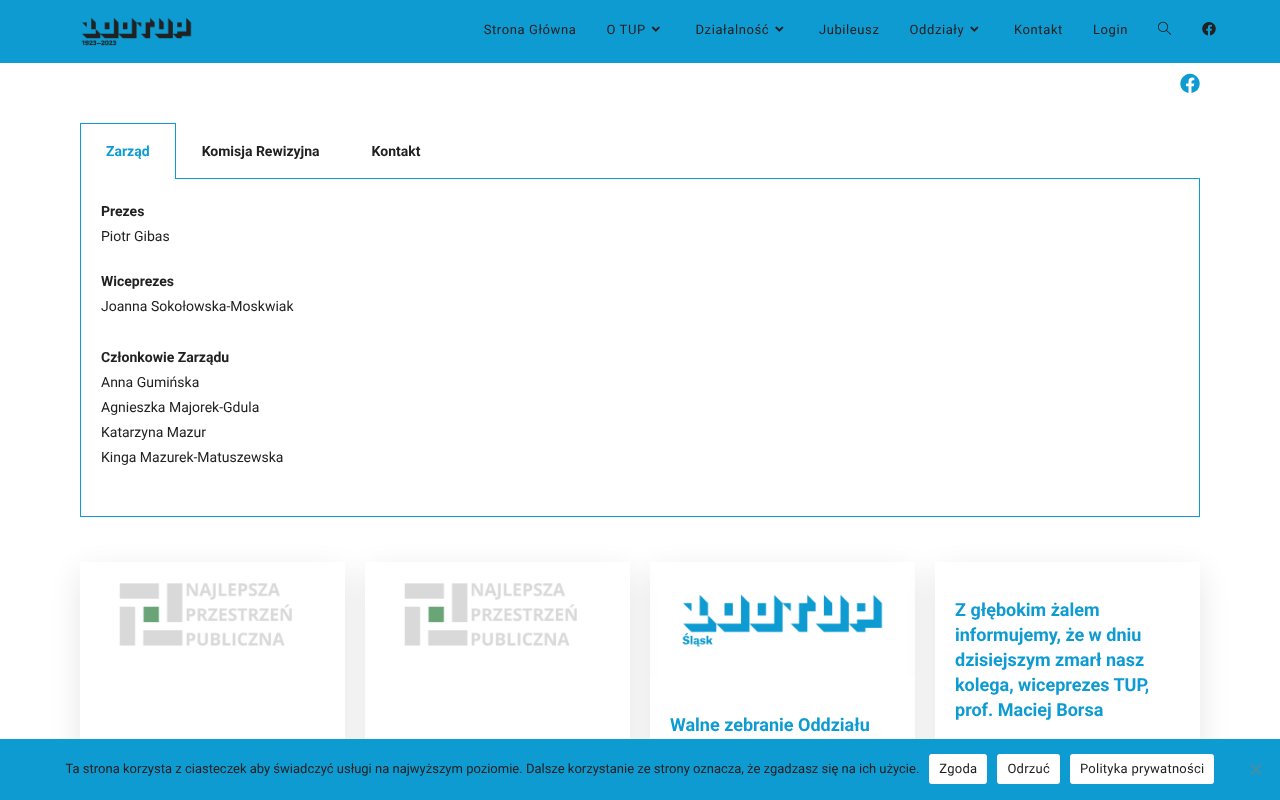
Task: Click Login in the navigation bar
Action: click(x=1110, y=29)
